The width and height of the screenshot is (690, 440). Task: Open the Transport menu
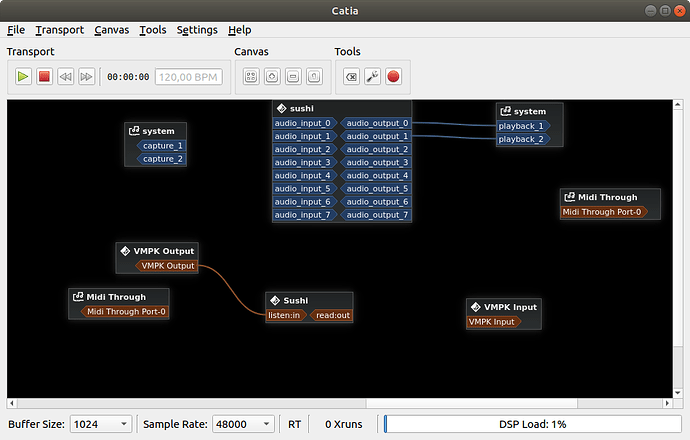pos(59,30)
